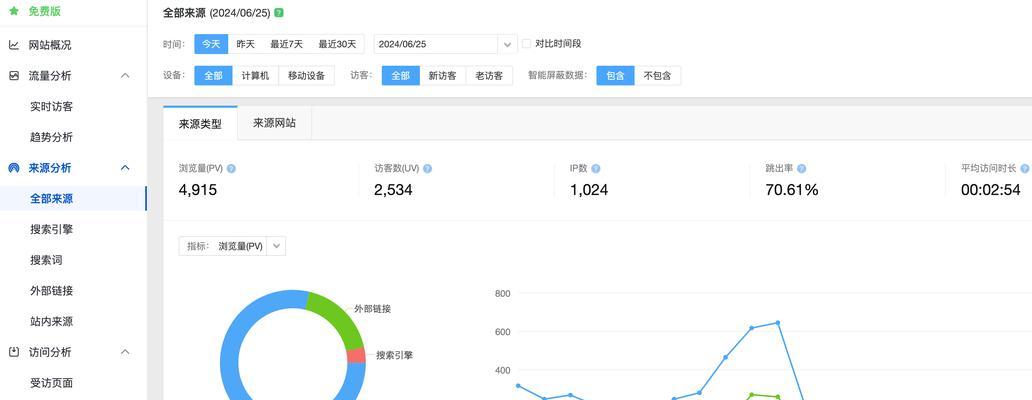The width and height of the screenshot is (1032, 400).
Task: Click the 搜索引擎 donut chart label
Action: coord(394,355)
